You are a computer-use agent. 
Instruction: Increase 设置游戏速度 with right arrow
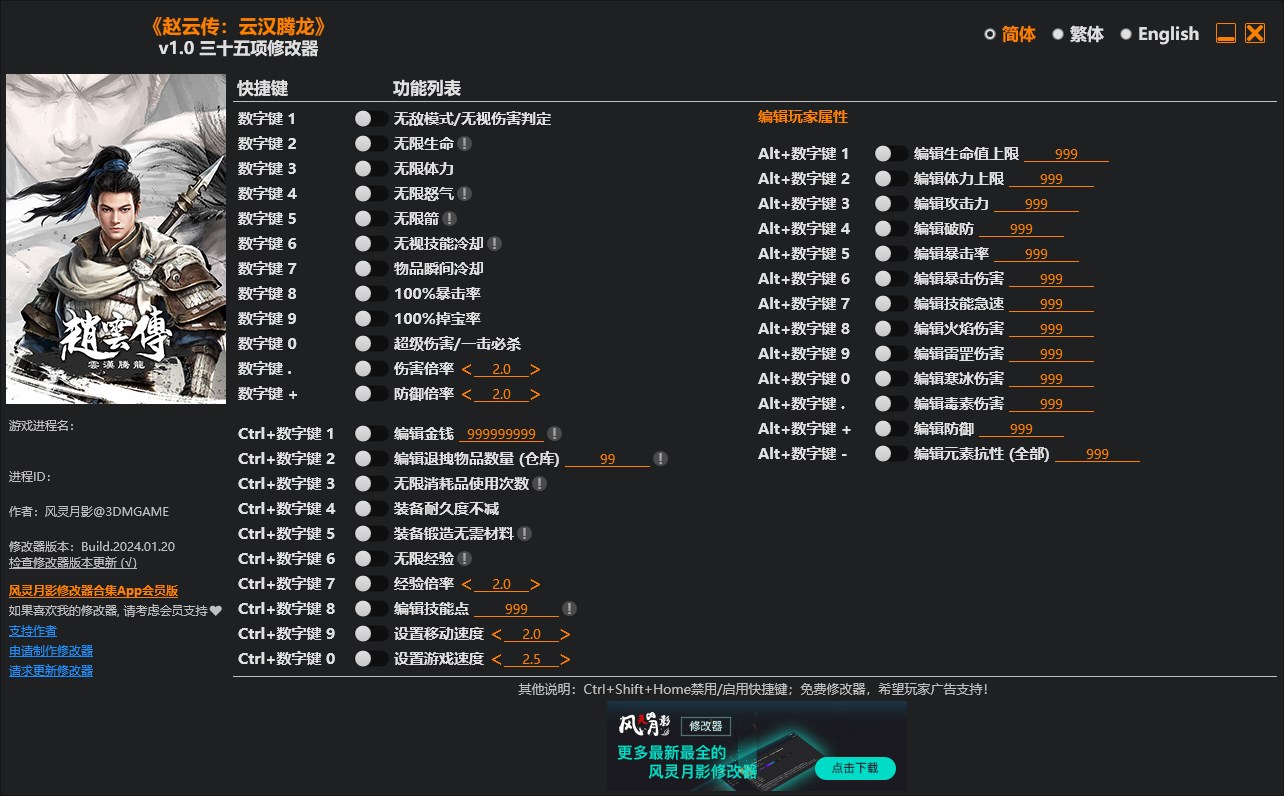566,659
